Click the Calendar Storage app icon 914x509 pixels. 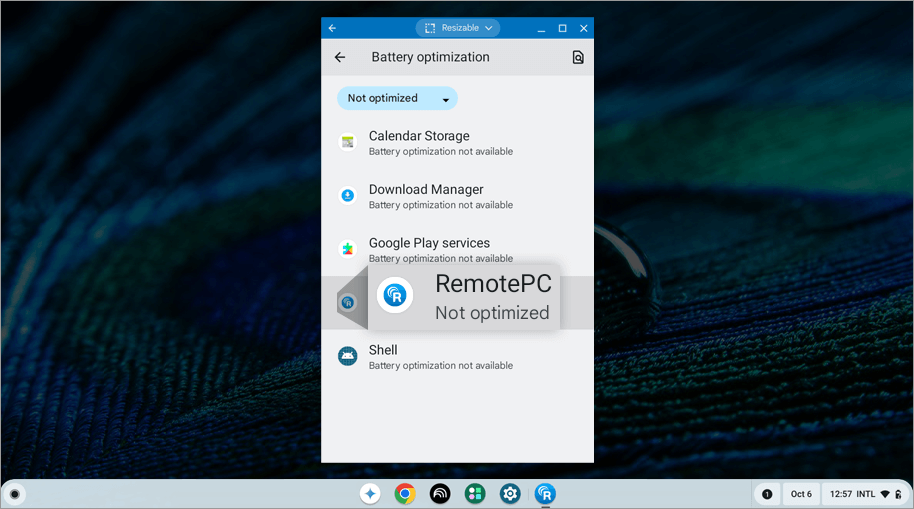click(x=347, y=142)
